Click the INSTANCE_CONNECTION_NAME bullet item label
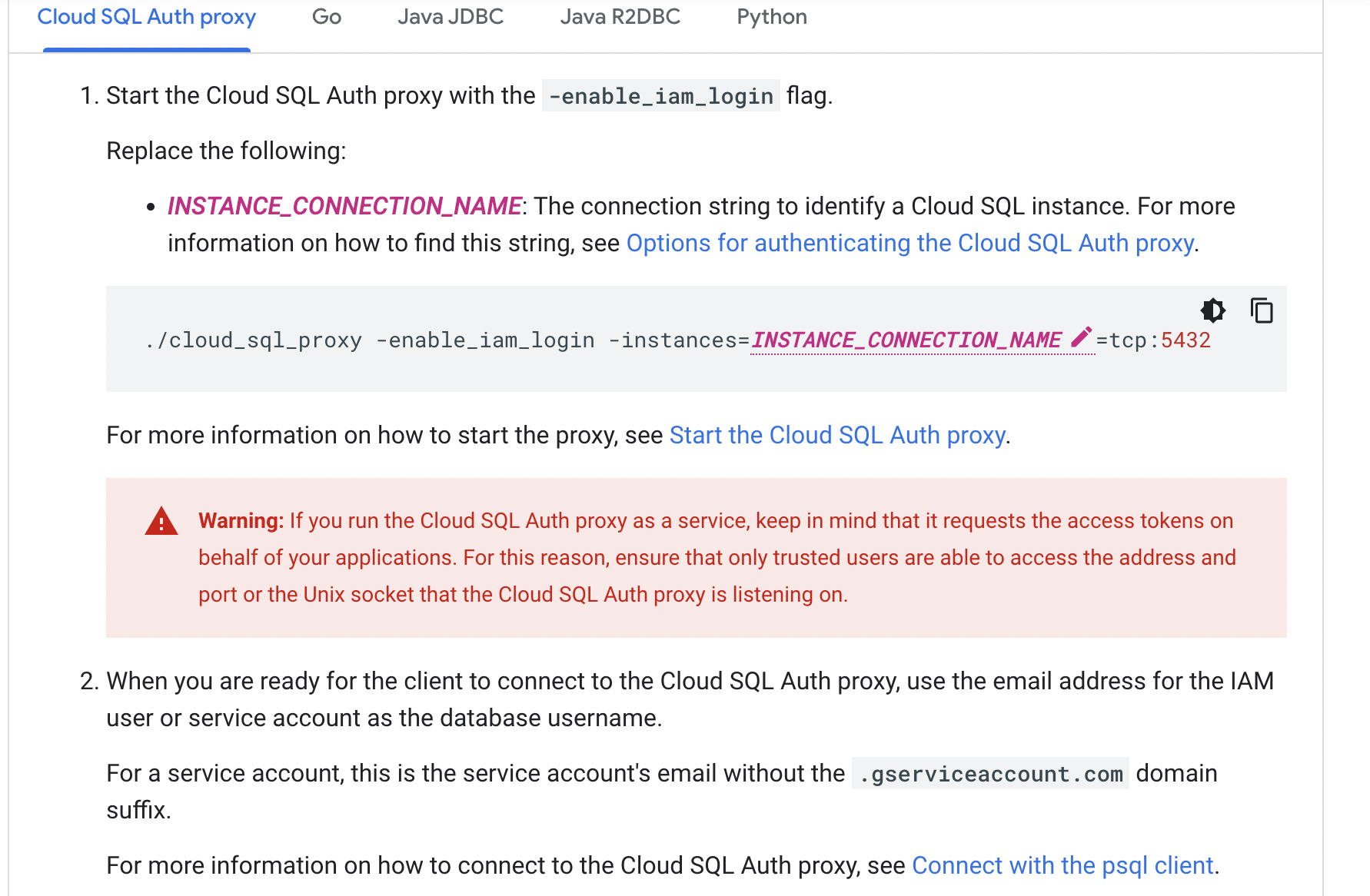1370x896 pixels. coord(343,206)
